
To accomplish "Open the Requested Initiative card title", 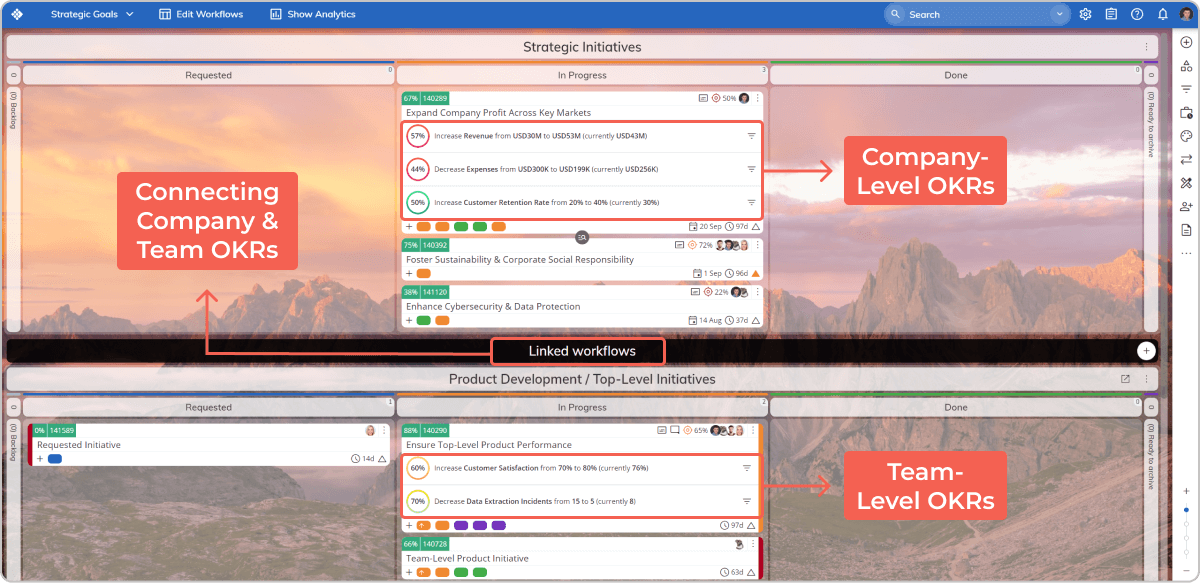I will point(79,445).
